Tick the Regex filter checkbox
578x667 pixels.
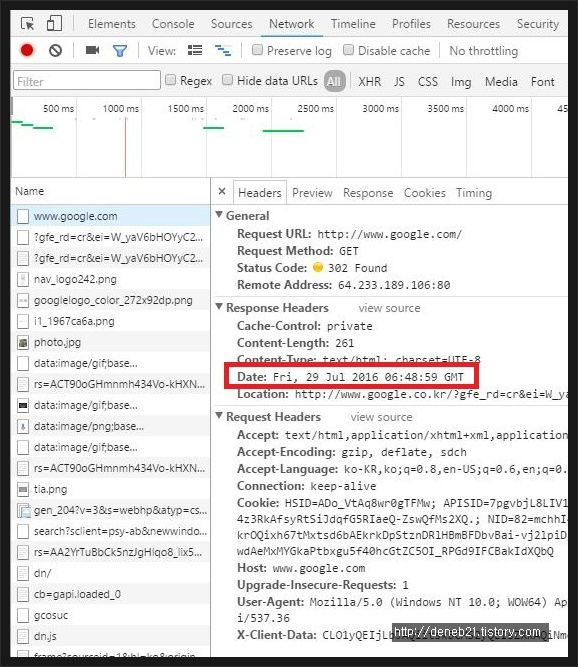coord(170,80)
